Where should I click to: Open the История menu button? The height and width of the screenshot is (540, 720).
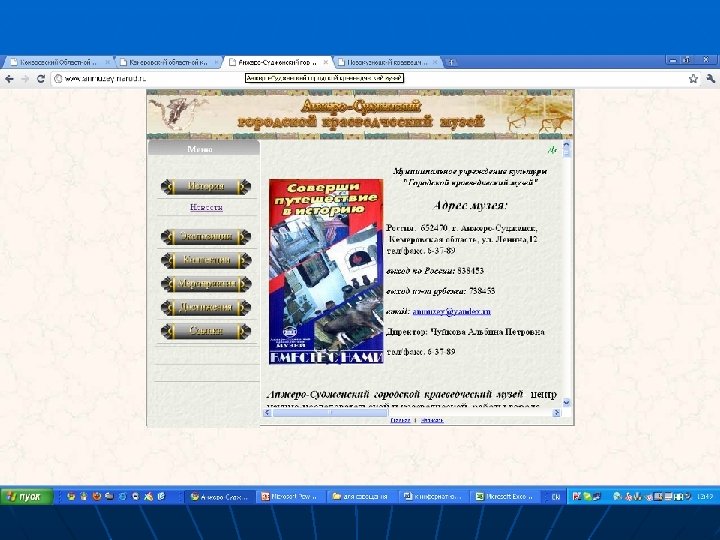click(x=206, y=186)
